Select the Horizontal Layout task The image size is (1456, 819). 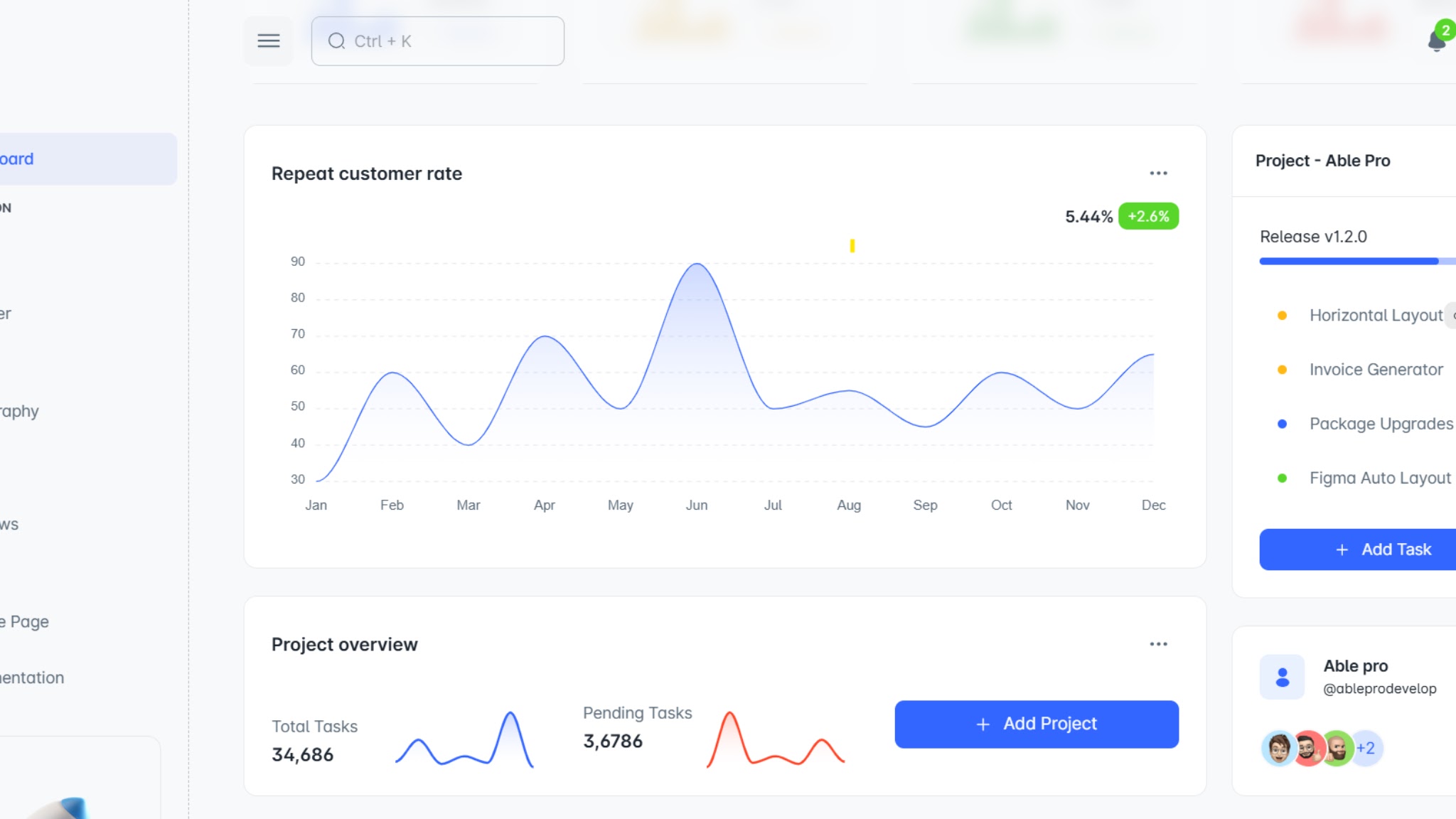[1376, 315]
